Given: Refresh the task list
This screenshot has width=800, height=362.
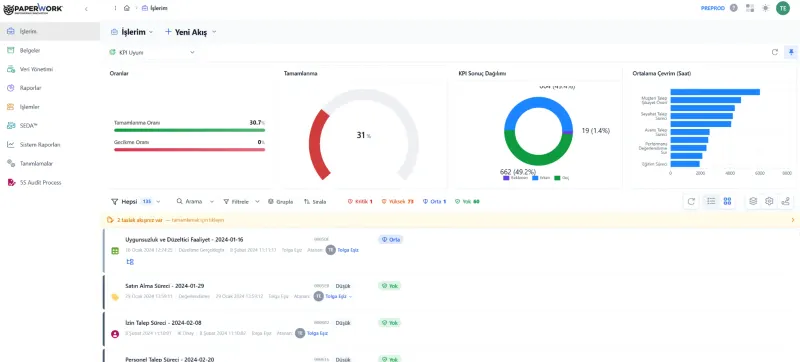Looking at the screenshot, I should pyautogui.click(x=691, y=201).
